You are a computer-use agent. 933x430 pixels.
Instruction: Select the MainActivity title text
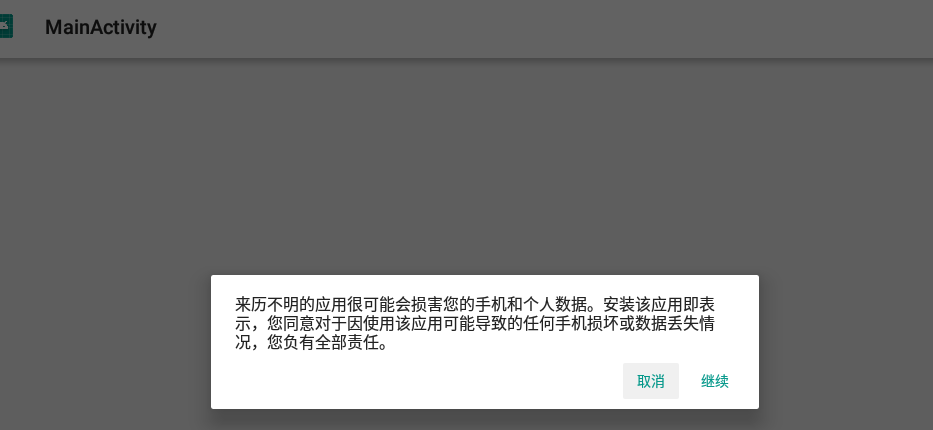coord(101,27)
